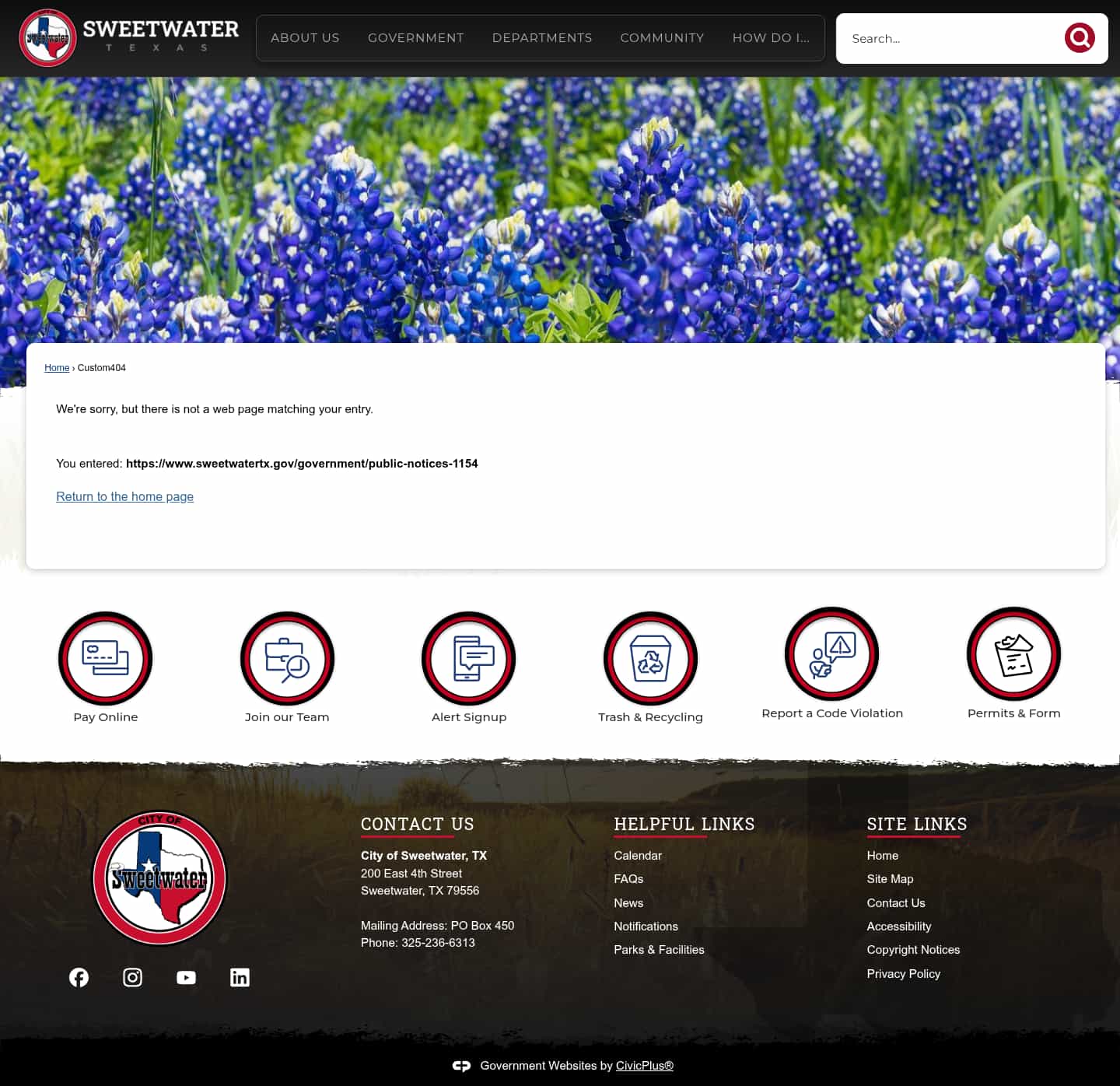Open the CivicPlus link in footer

pyautogui.click(x=644, y=1065)
